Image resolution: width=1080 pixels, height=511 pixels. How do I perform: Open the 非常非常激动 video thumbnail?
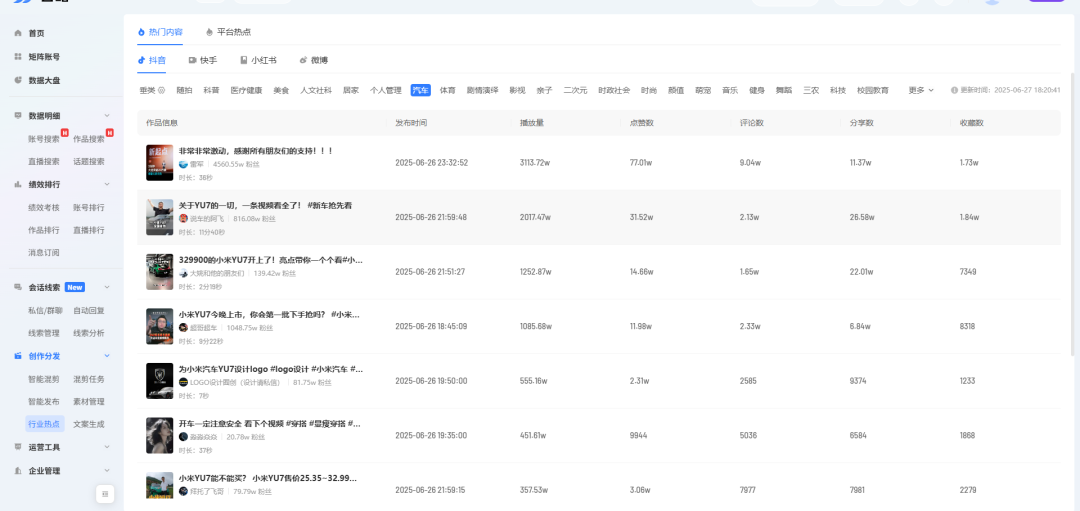[x=159, y=163]
